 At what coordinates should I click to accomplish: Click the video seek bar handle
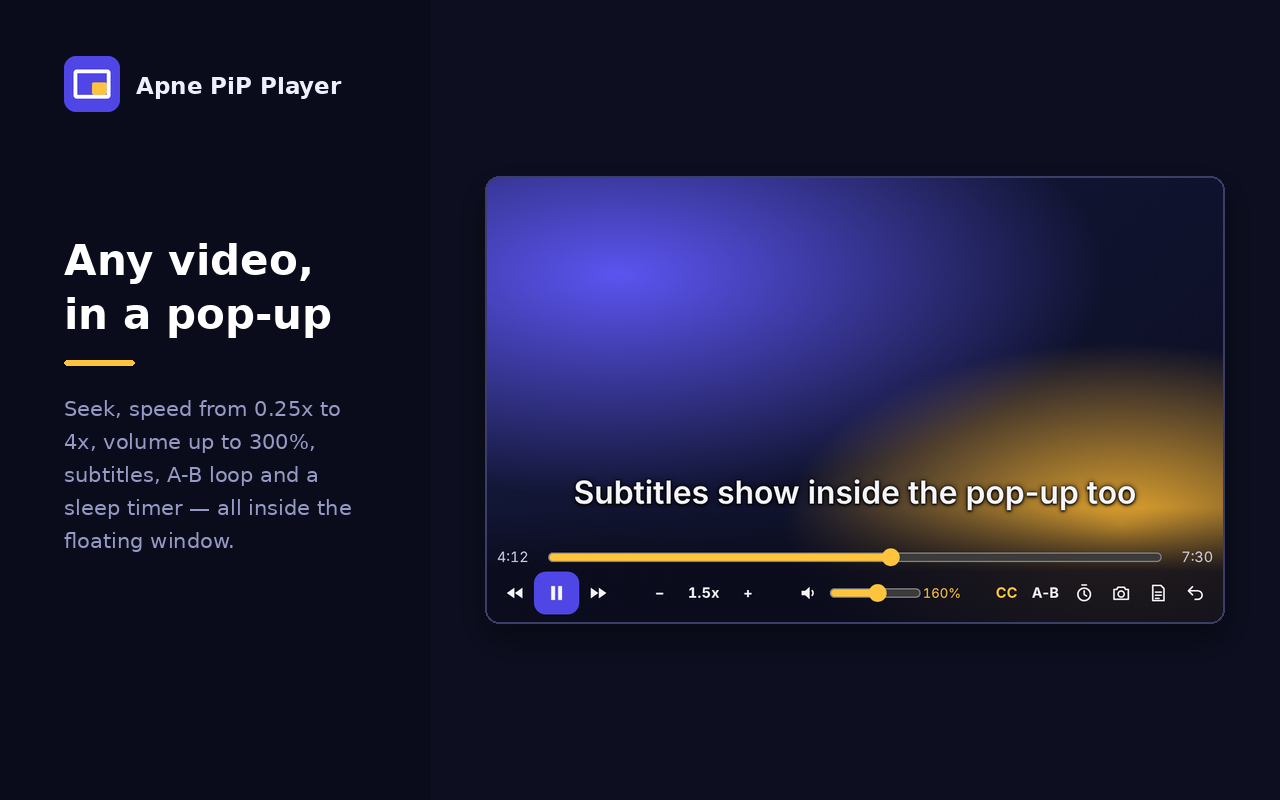click(x=891, y=557)
